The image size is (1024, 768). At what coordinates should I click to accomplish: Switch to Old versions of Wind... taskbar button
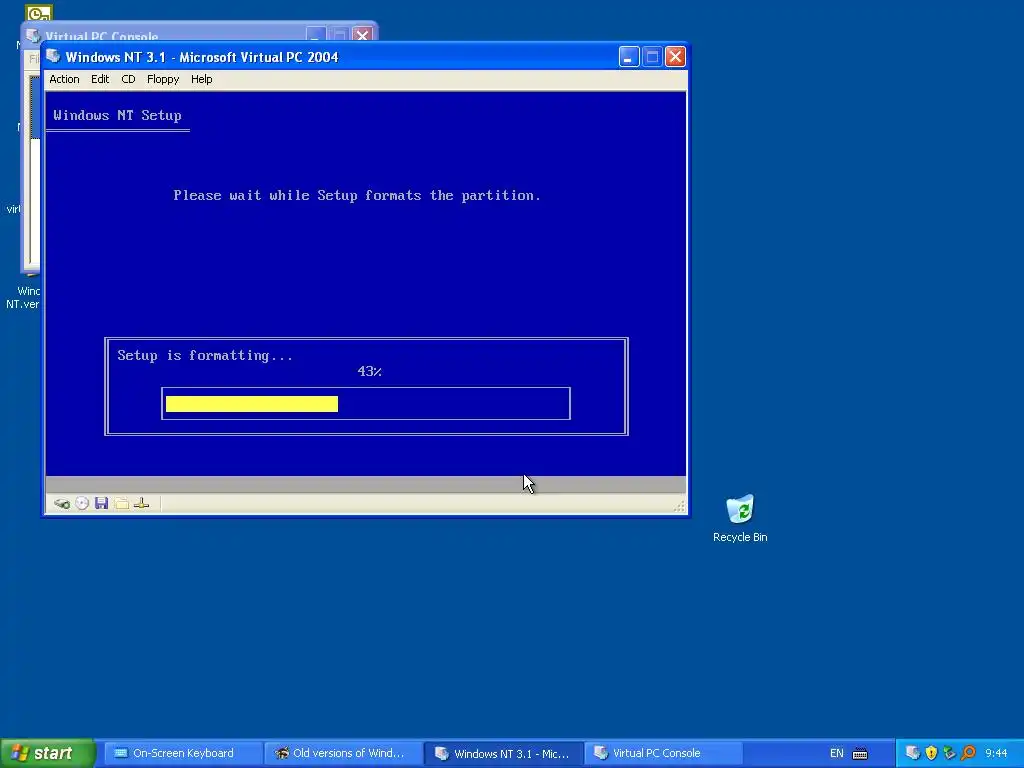[344, 753]
